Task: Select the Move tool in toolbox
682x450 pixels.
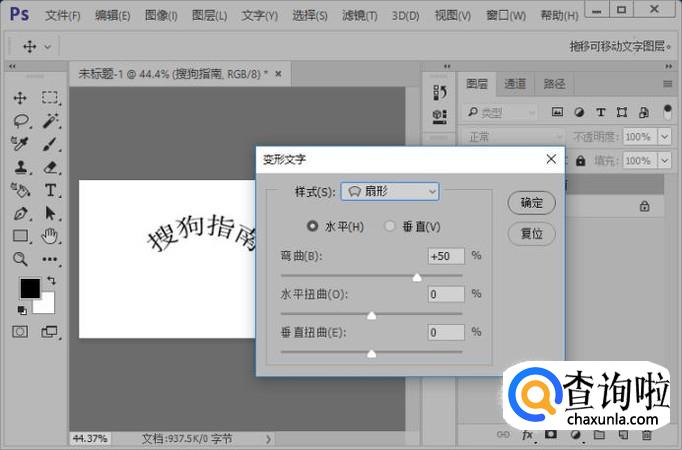Action: [20, 98]
